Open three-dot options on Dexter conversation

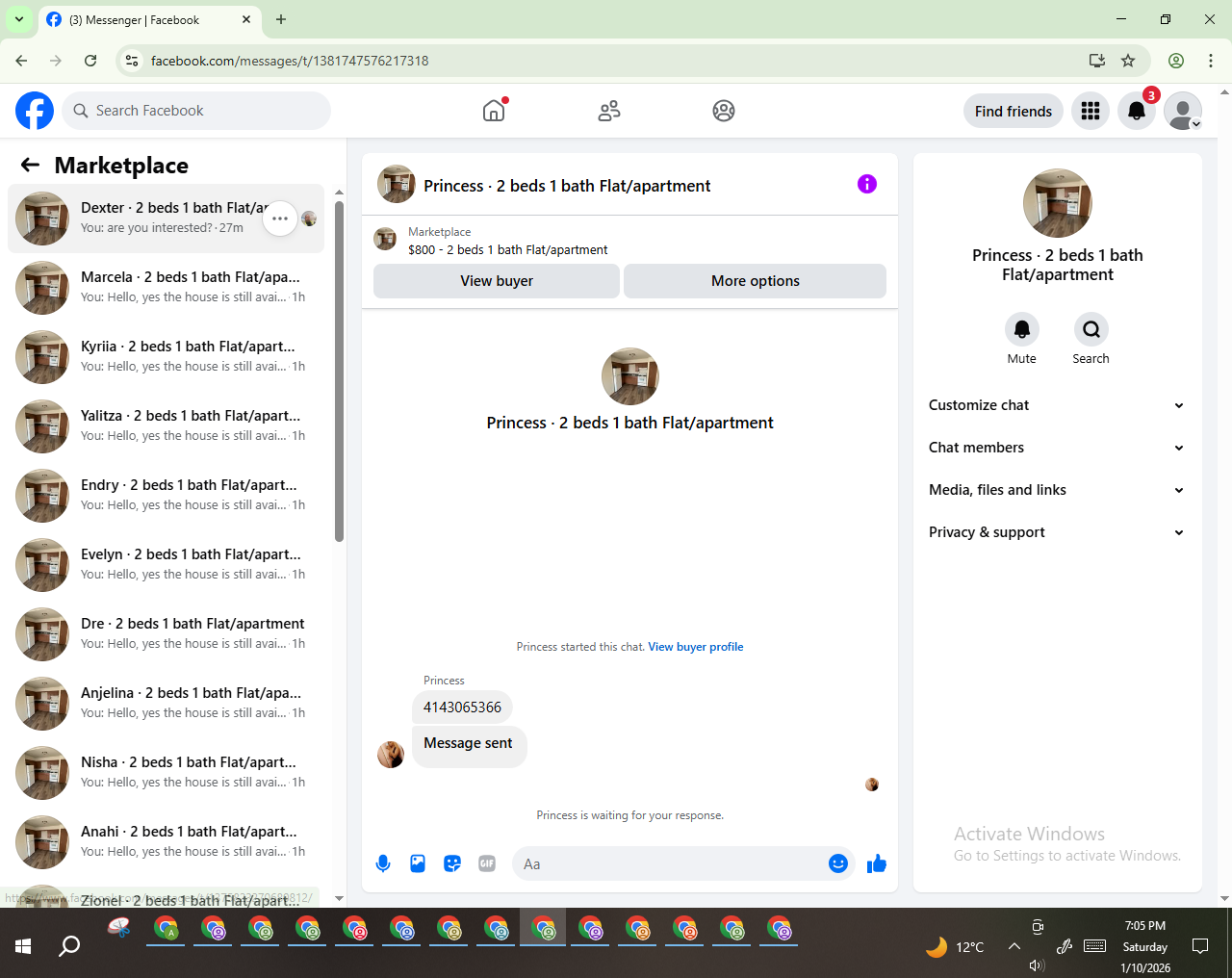pos(280,219)
